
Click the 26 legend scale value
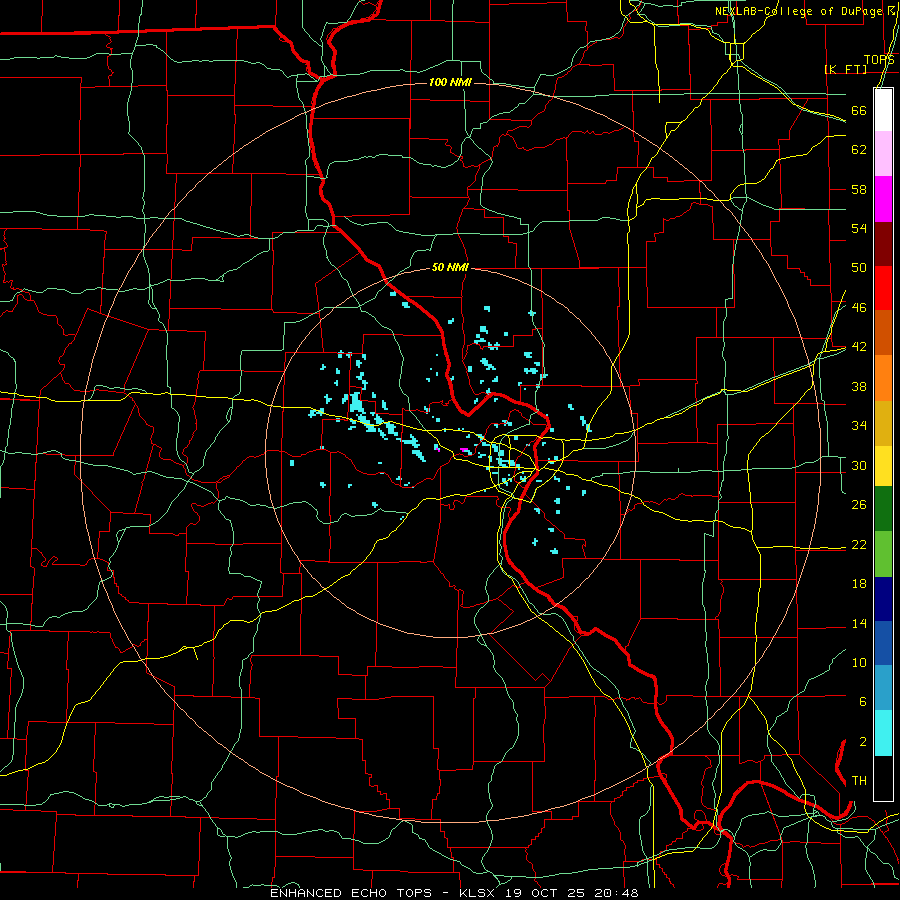(x=859, y=505)
